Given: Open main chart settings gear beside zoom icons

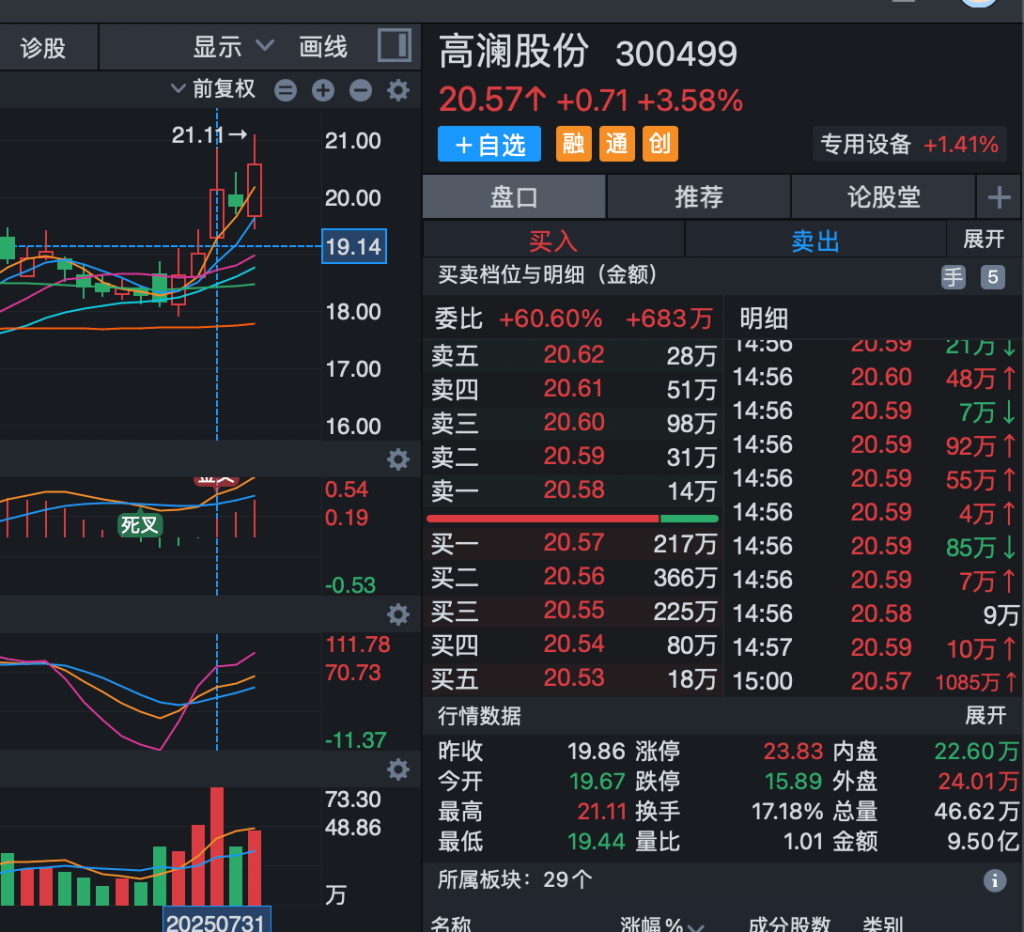Looking at the screenshot, I should click(398, 90).
